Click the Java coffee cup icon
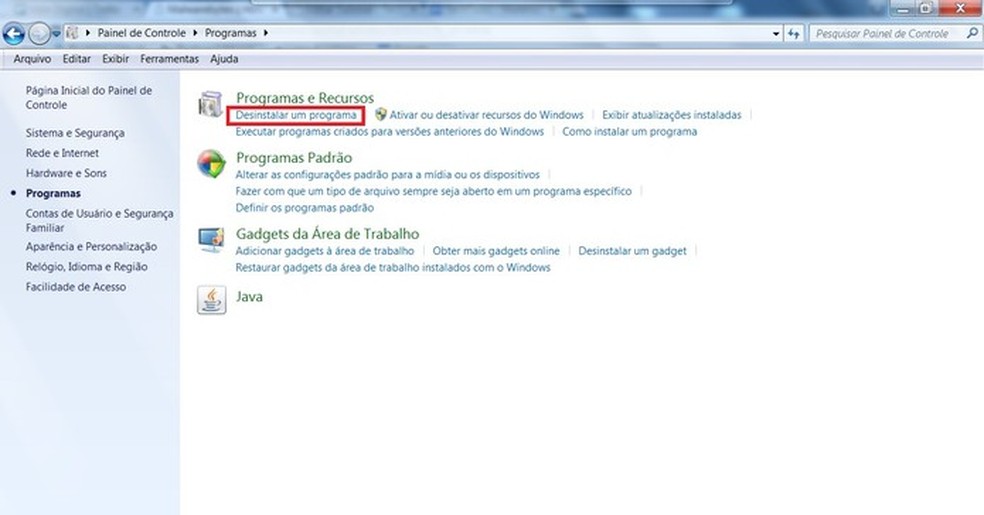This screenshot has height=515, width=984. [211, 300]
